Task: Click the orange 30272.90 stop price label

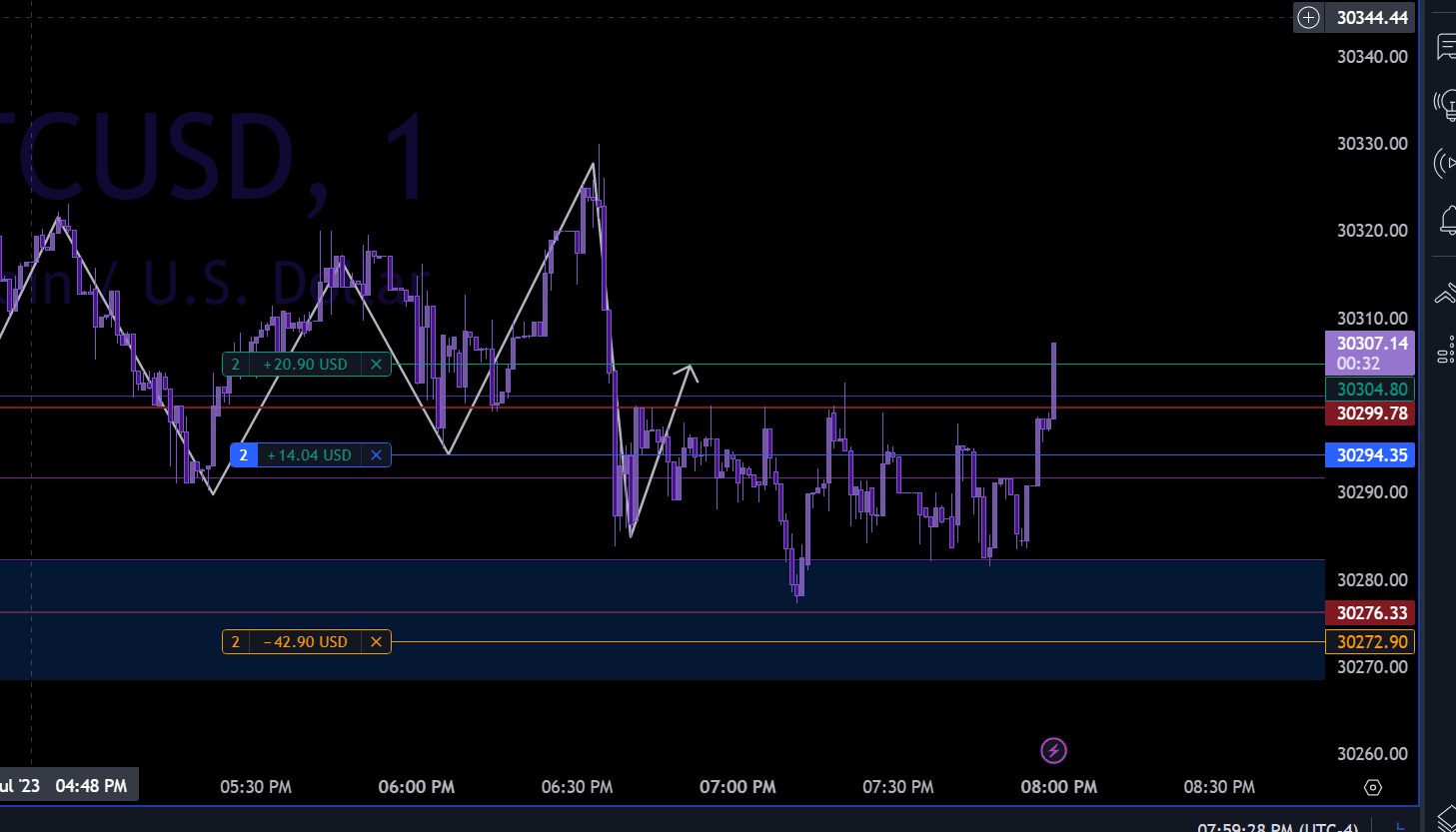Action: click(x=1369, y=642)
